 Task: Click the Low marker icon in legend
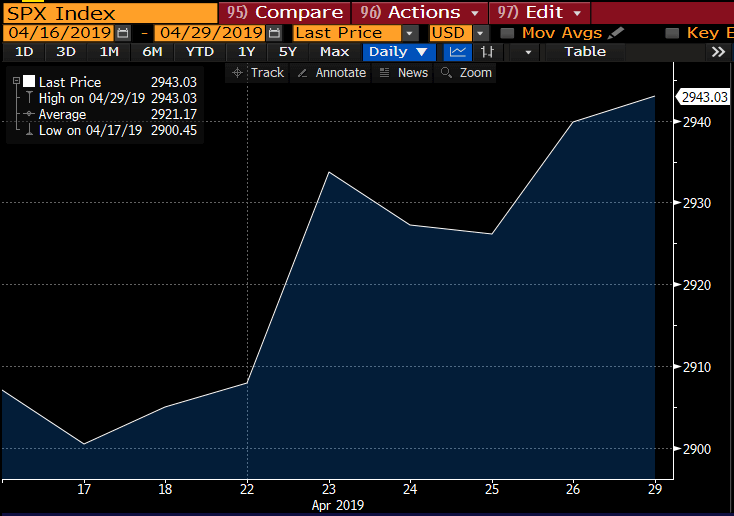click(x=29, y=130)
